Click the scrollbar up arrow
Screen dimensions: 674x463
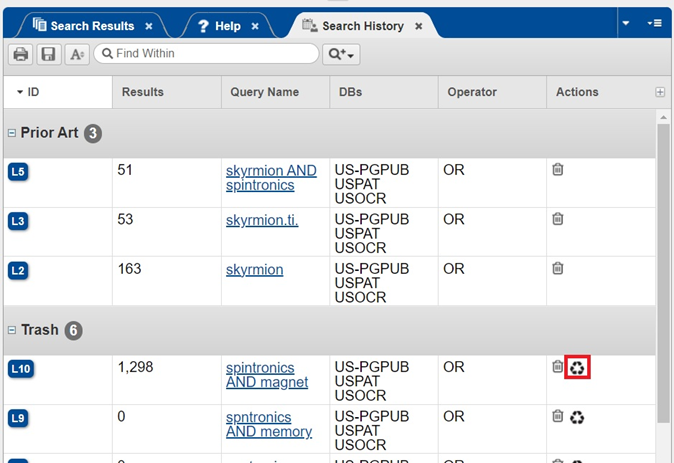(663, 117)
